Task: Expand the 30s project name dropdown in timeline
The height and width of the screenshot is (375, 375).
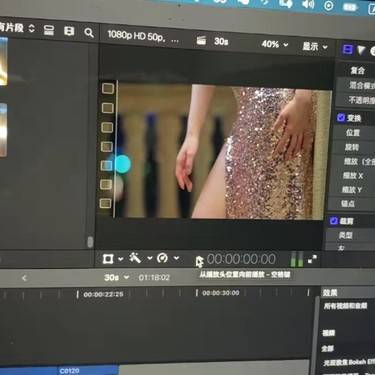Action: point(116,277)
